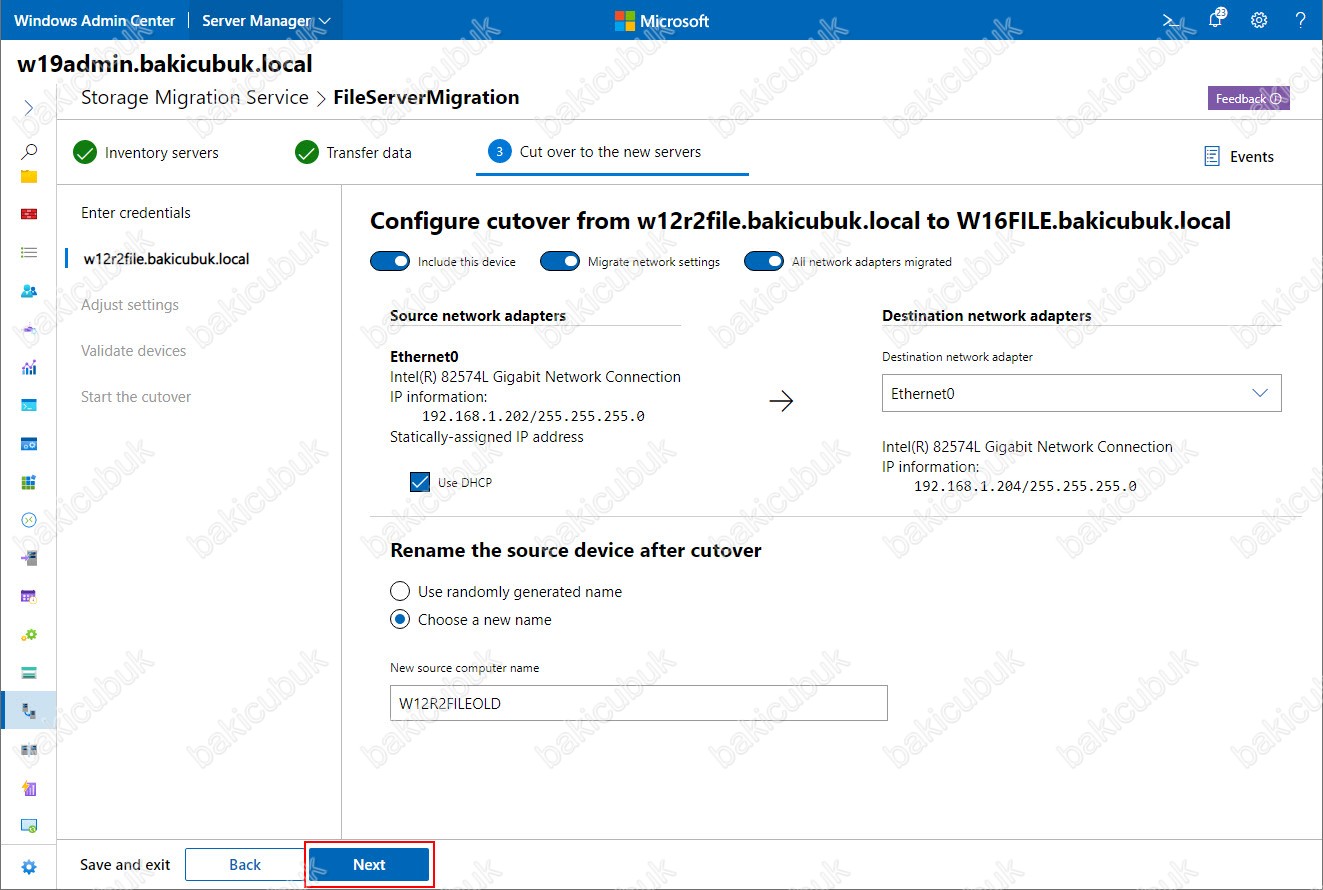Open the Destination network adapter dropdown

click(1081, 393)
